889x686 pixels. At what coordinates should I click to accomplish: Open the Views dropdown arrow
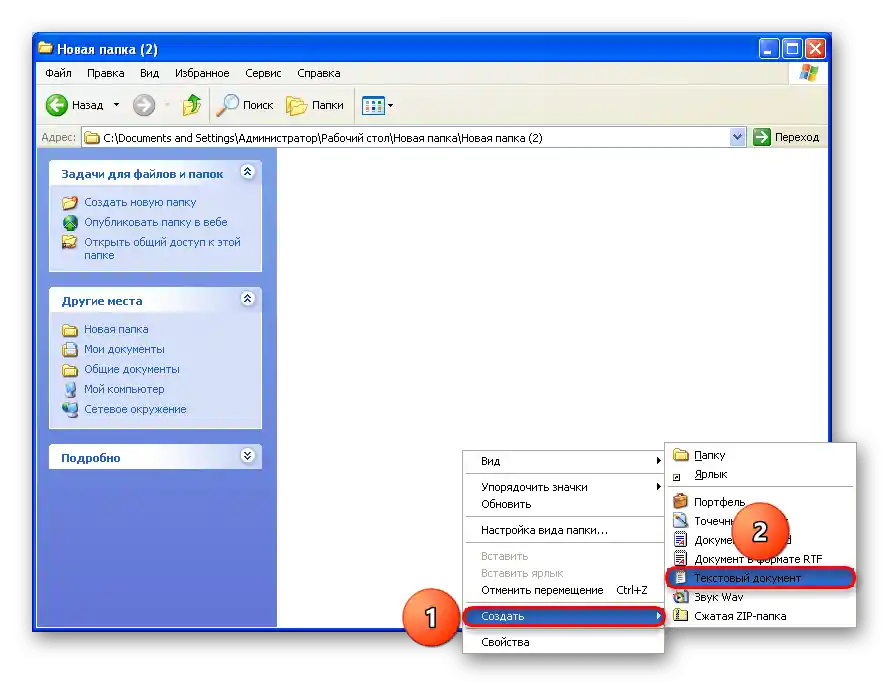(390, 105)
